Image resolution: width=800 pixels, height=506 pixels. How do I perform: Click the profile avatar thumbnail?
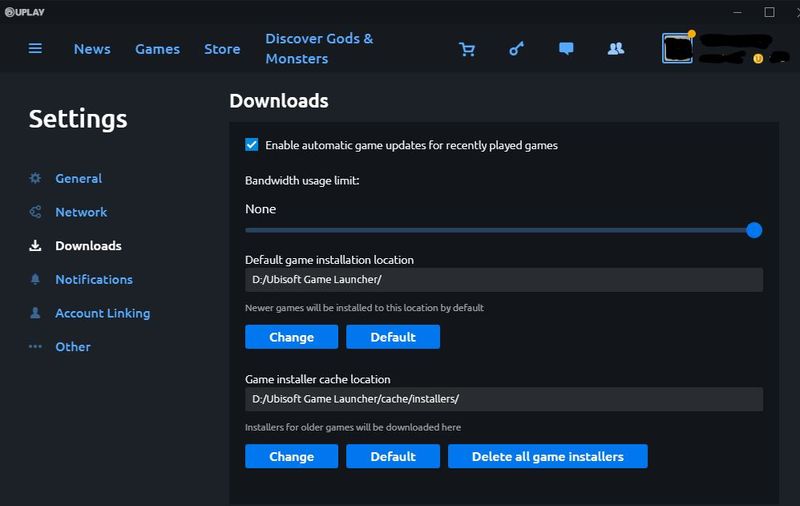[x=678, y=48]
